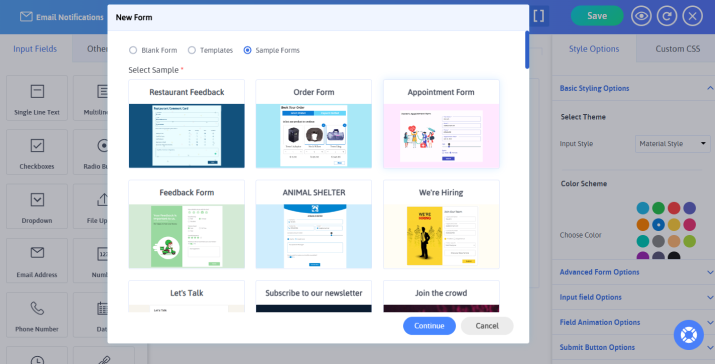The width and height of the screenshot is (715, 364).
Task: Click the square brackets shortcode icon
Action: 539,16
